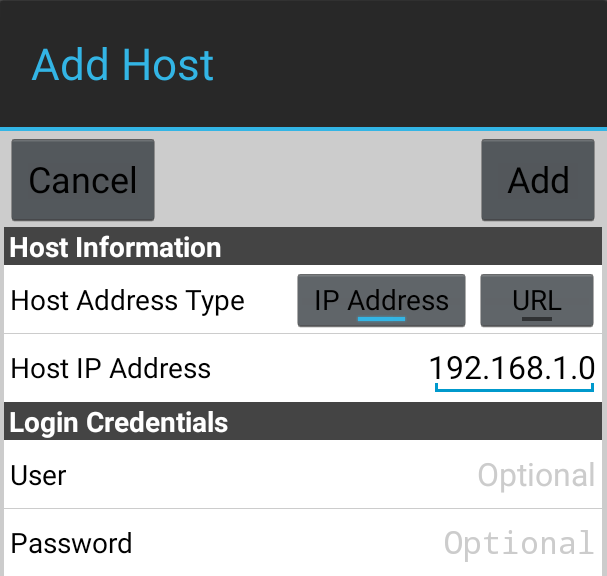Image resolution: width=607 pixels, height=576 pixels.
Task: Tap the dark indicator under URL
Action: (x=537, y=319)
